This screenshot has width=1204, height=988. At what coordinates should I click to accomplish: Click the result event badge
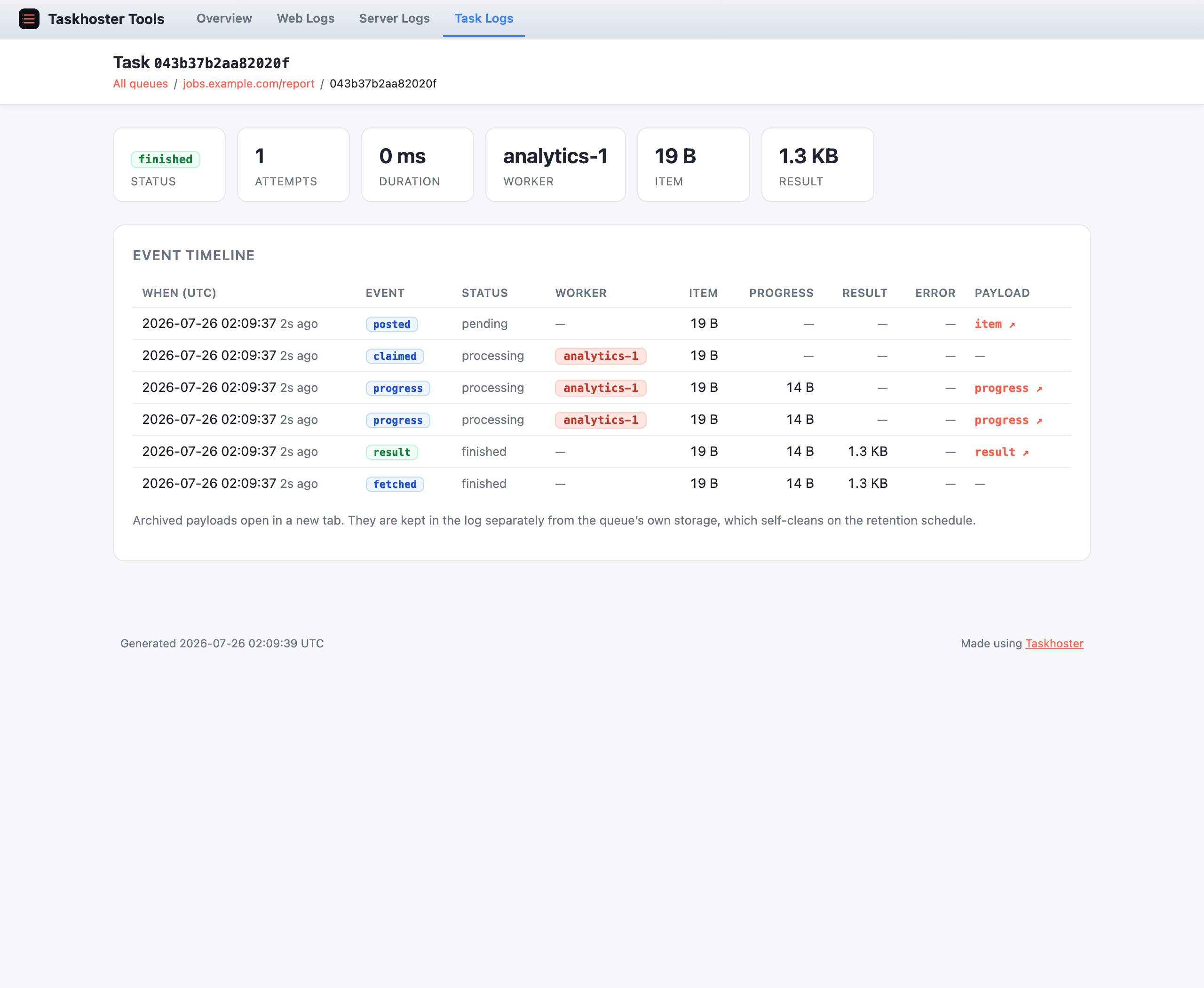coord(391,453)
